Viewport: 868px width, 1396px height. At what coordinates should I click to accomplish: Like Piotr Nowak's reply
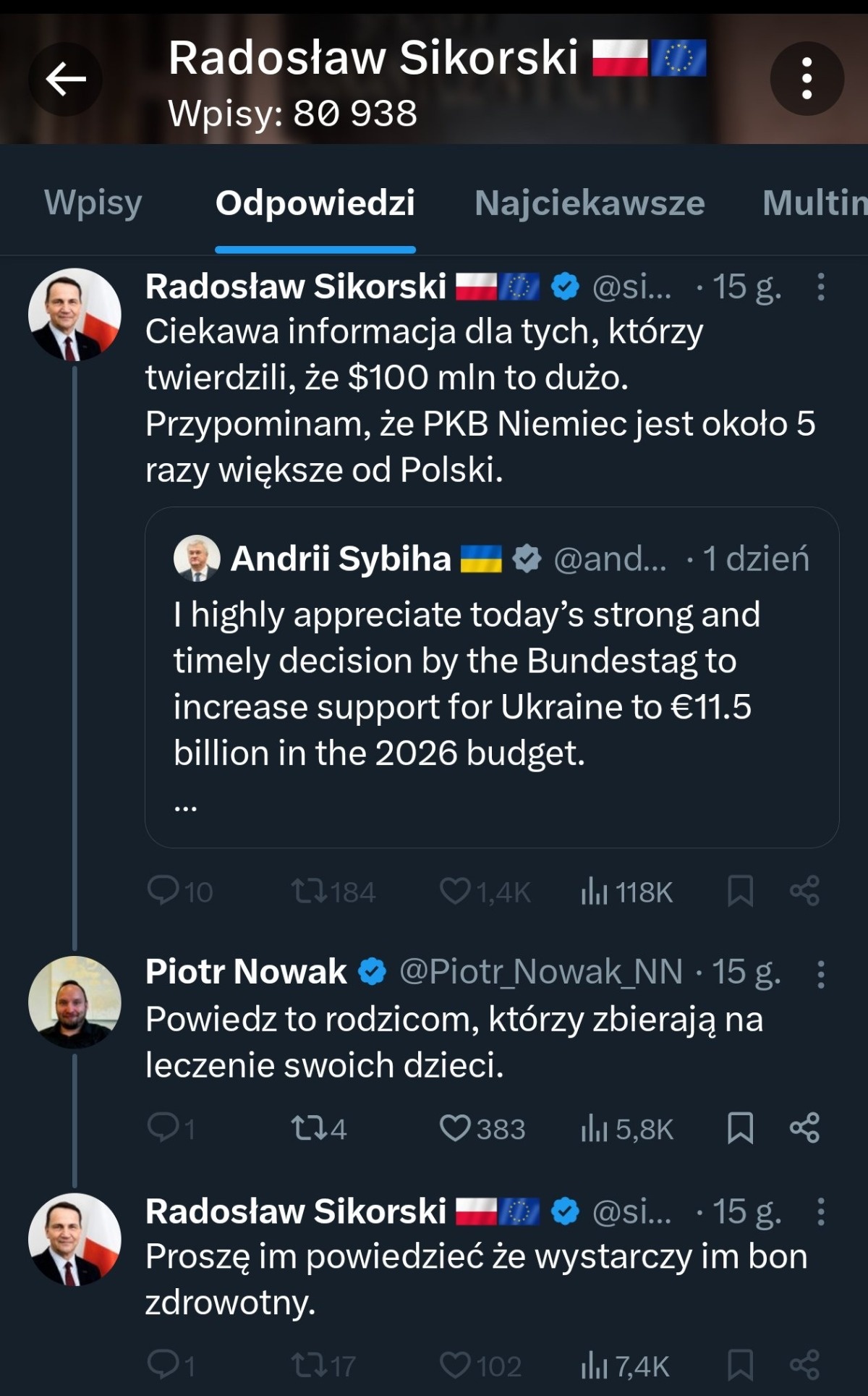(456, 1128)
